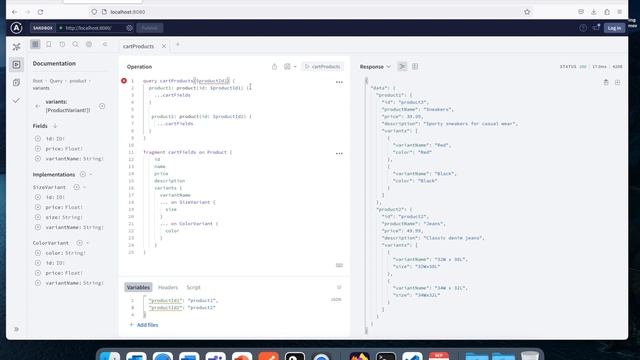Open the Schema page from the left sidebar
Viewport: 640px width, 360px height.
point(16,47)
